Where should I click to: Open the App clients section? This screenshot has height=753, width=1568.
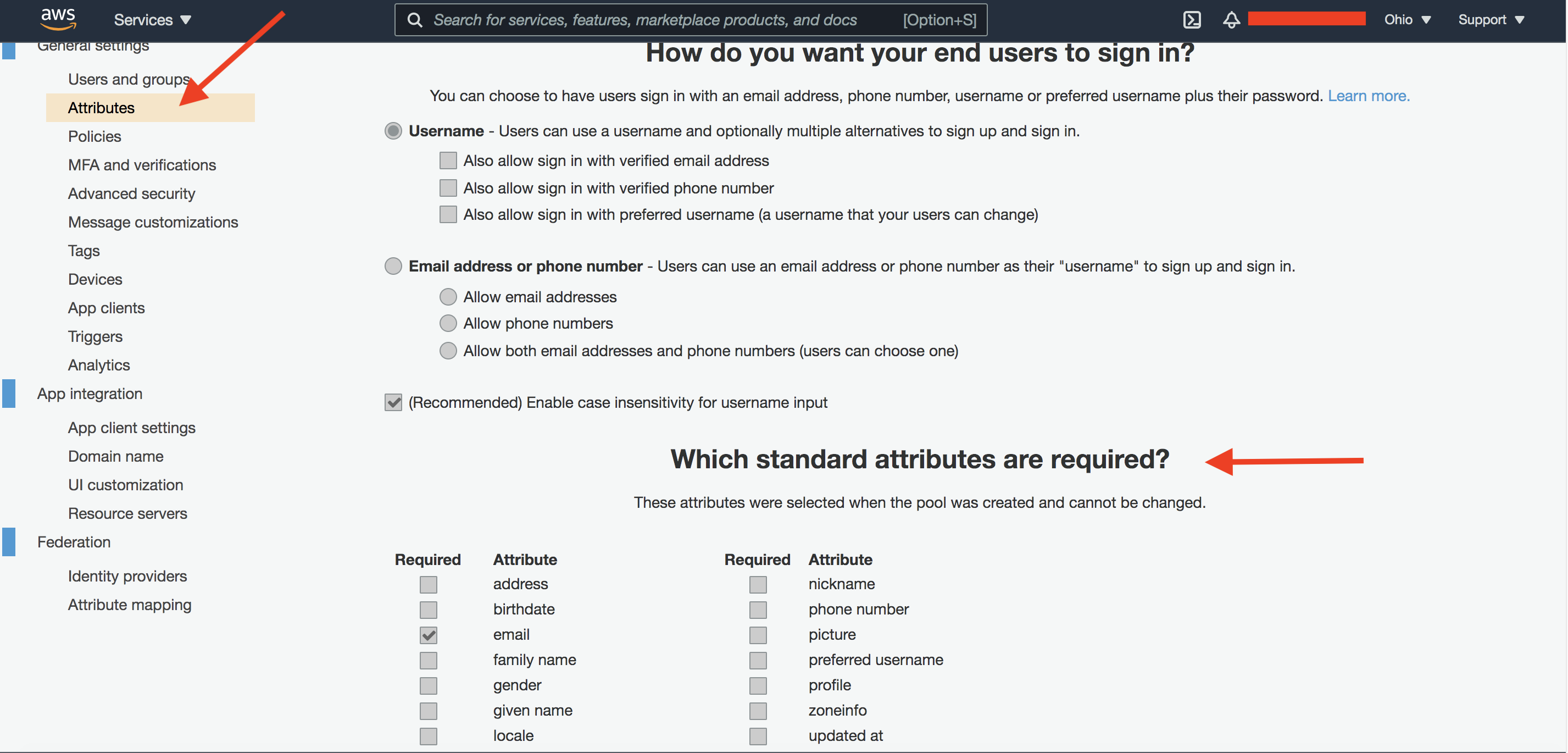106,308
